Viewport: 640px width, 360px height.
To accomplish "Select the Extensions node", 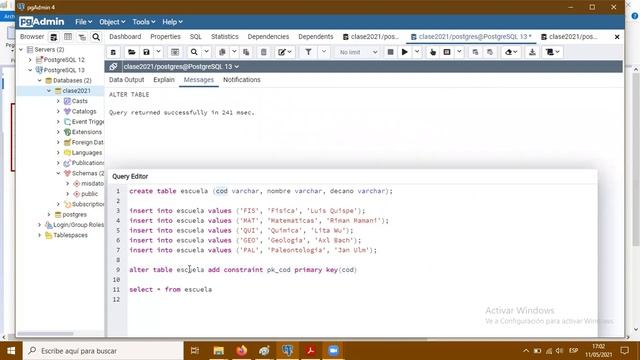I will (87, 132).
